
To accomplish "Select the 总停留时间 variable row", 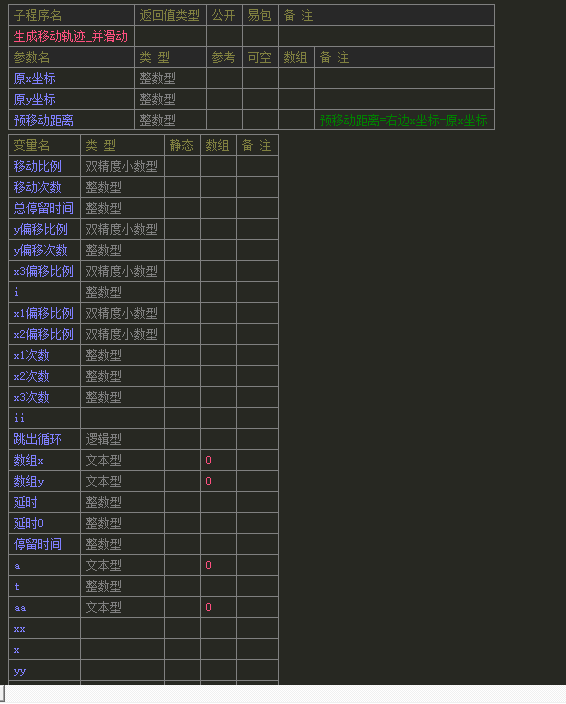I will click(x=144, y=208).
